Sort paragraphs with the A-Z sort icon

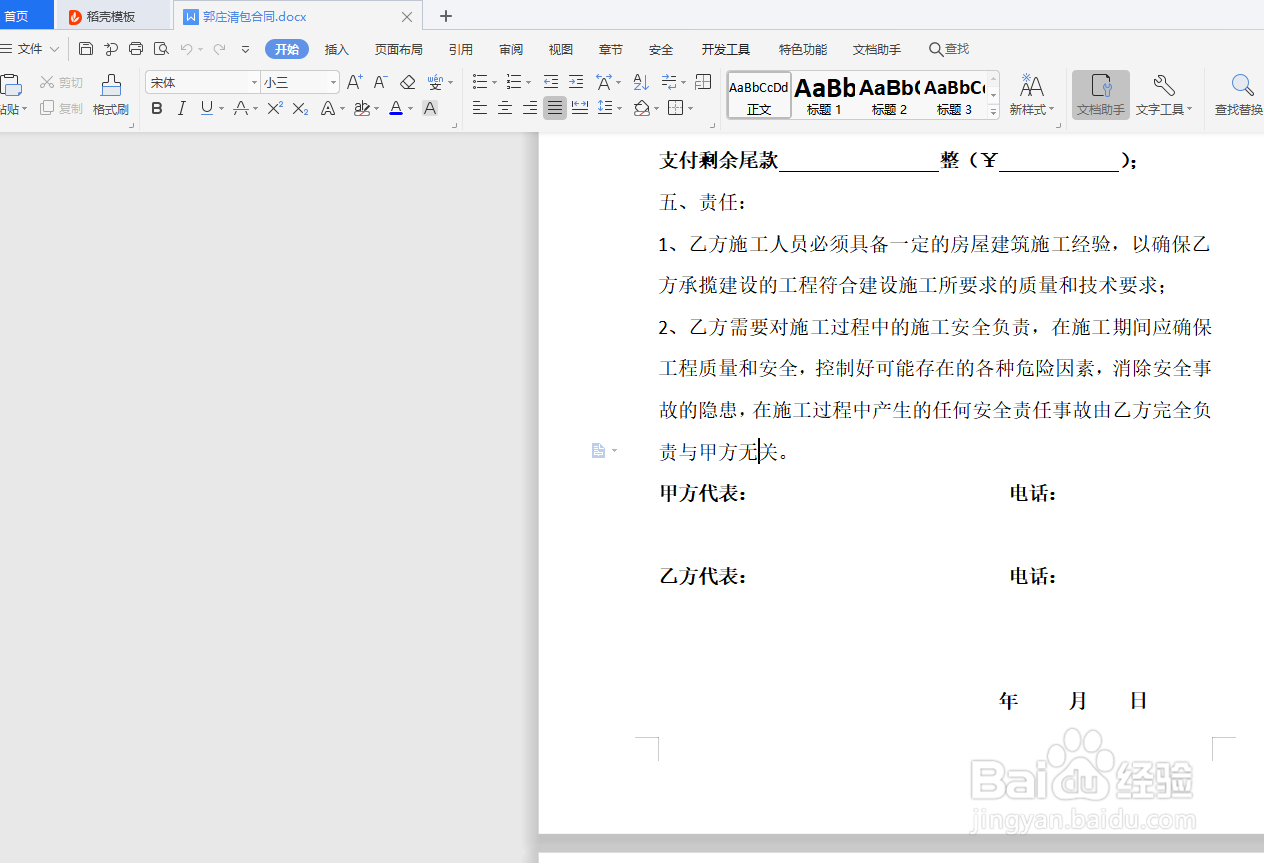(640, 82)
